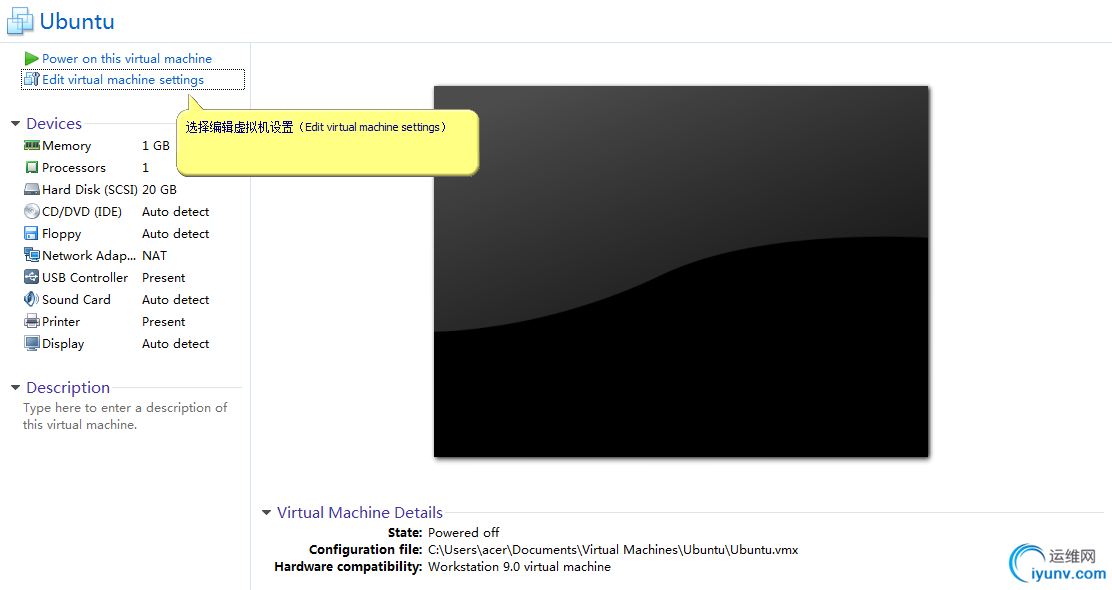
Task: Click the Ubuntu.vmx configuration file path
Action: click(x=613, y=550)
